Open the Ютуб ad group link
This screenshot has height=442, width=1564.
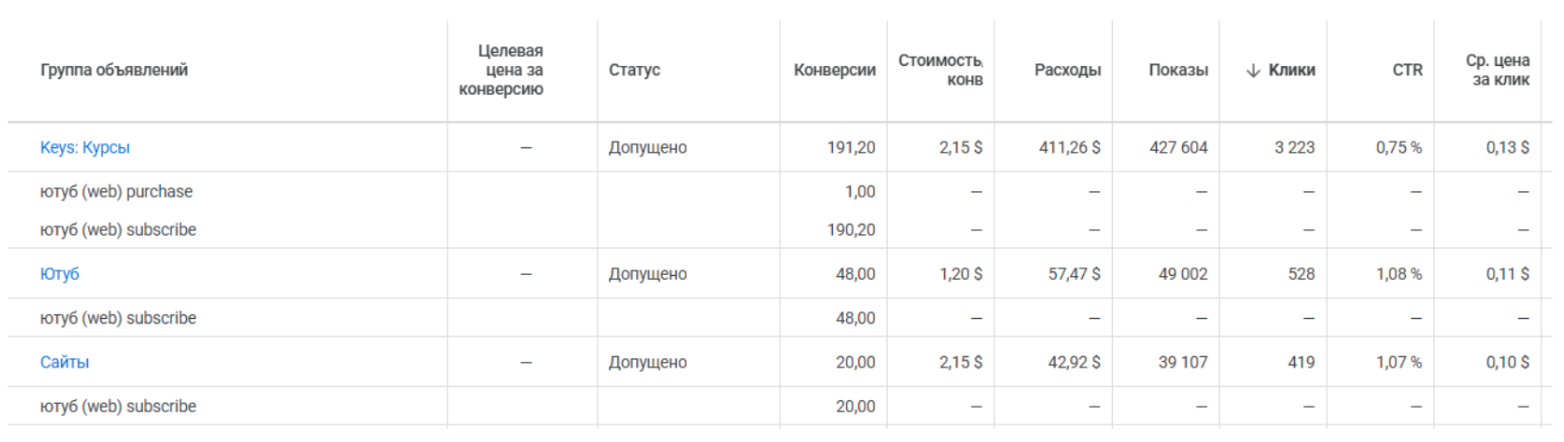[x=59, y=274]
